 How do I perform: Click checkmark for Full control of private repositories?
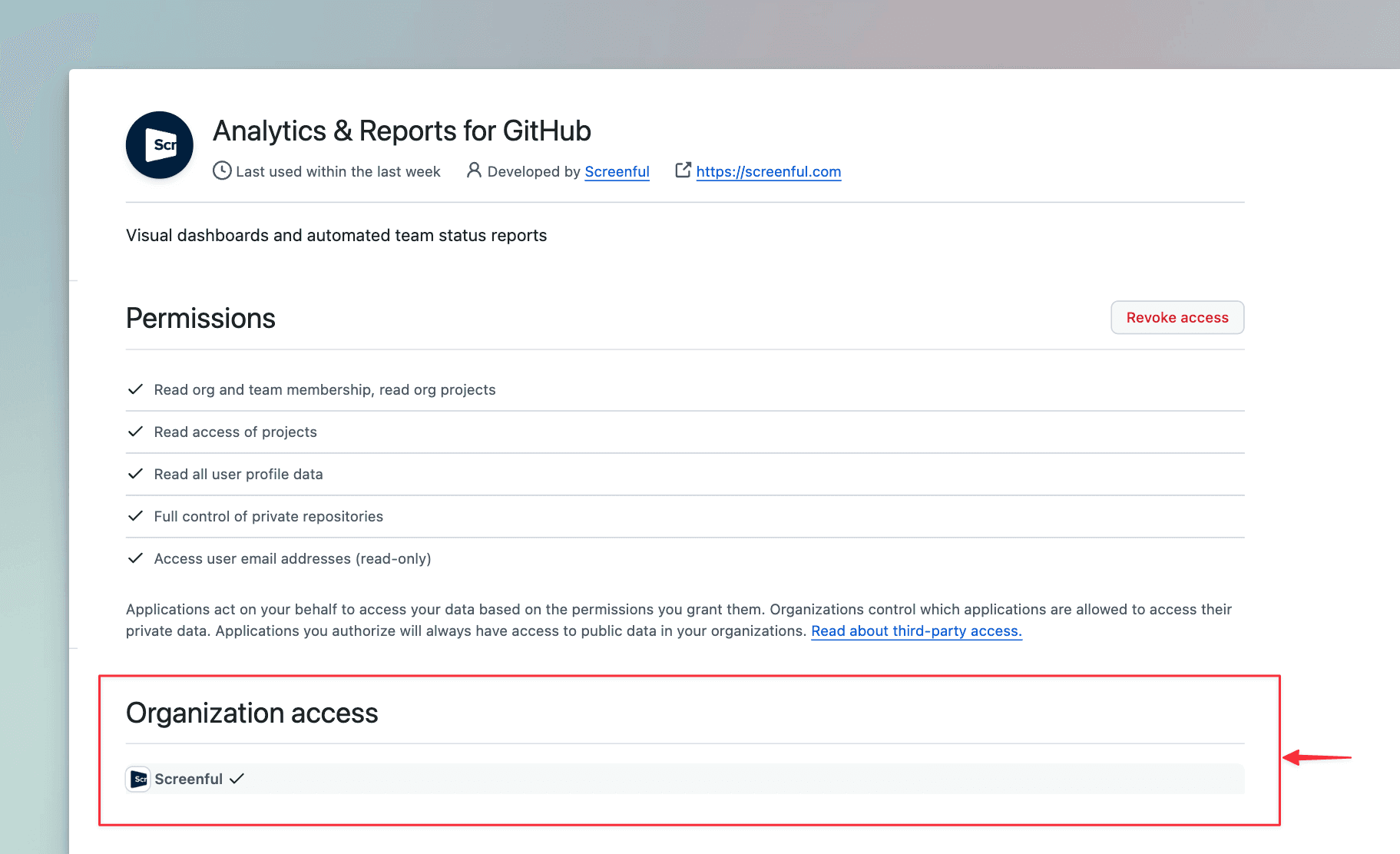[x=135, y=516]
